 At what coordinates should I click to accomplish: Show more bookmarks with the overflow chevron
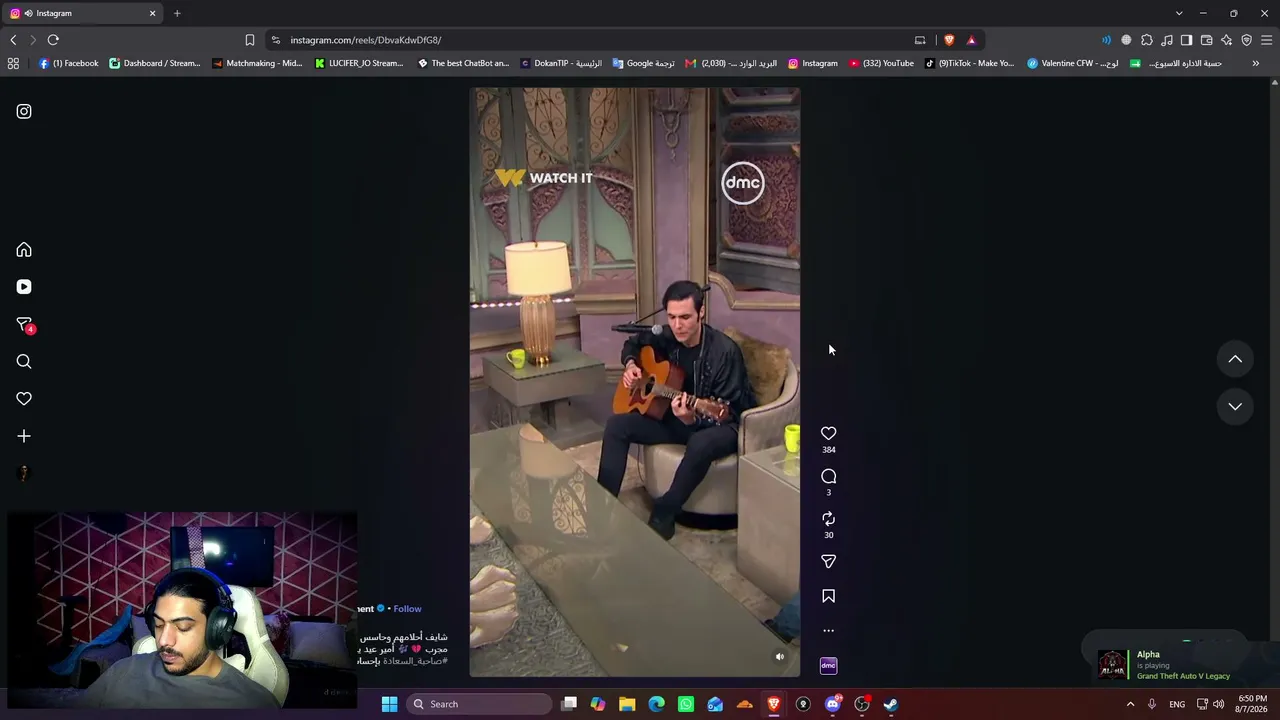[x=1256, y=63]
